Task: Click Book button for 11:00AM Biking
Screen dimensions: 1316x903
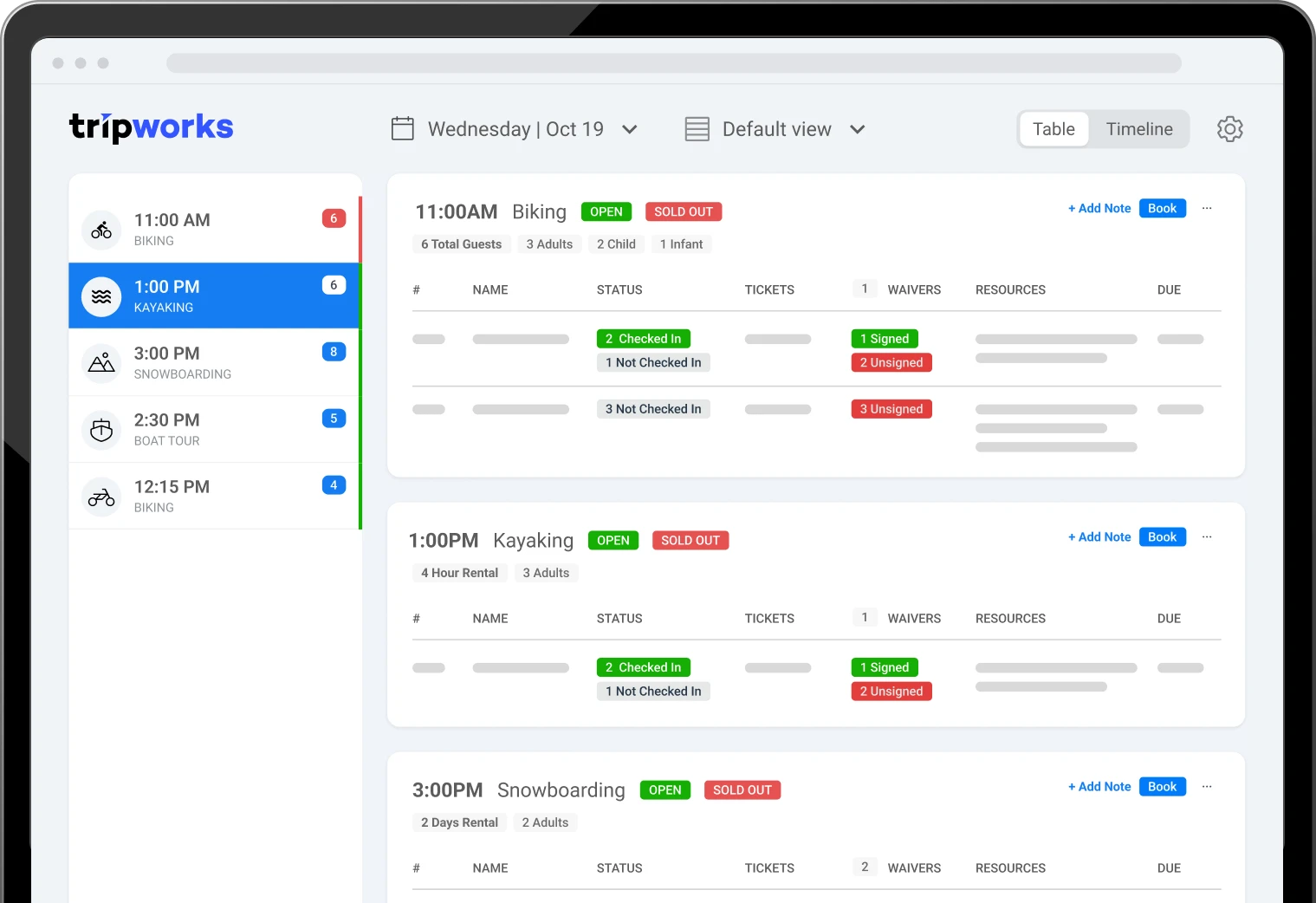Action: point(1163,208)
